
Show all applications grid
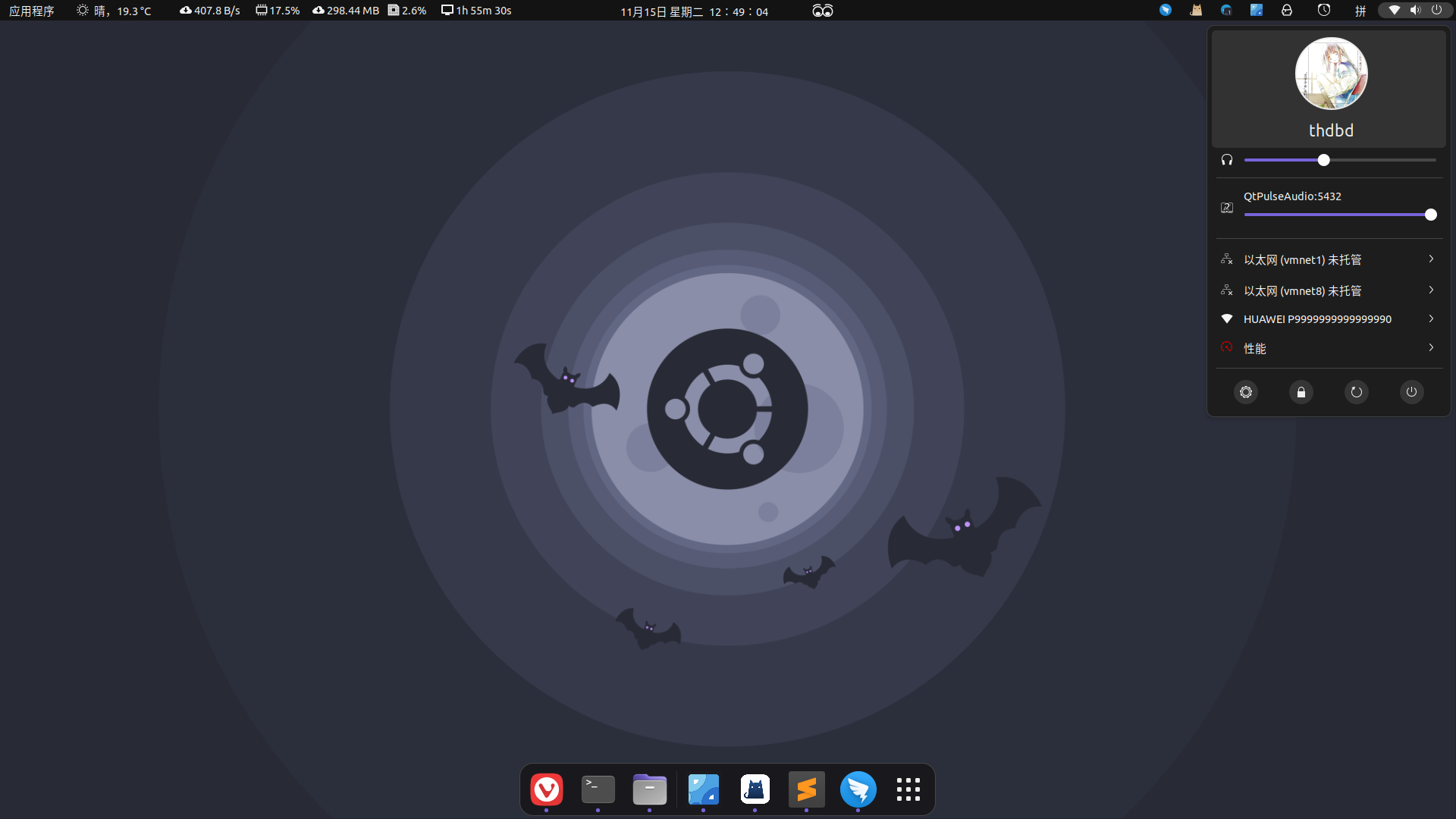[908, 789]
